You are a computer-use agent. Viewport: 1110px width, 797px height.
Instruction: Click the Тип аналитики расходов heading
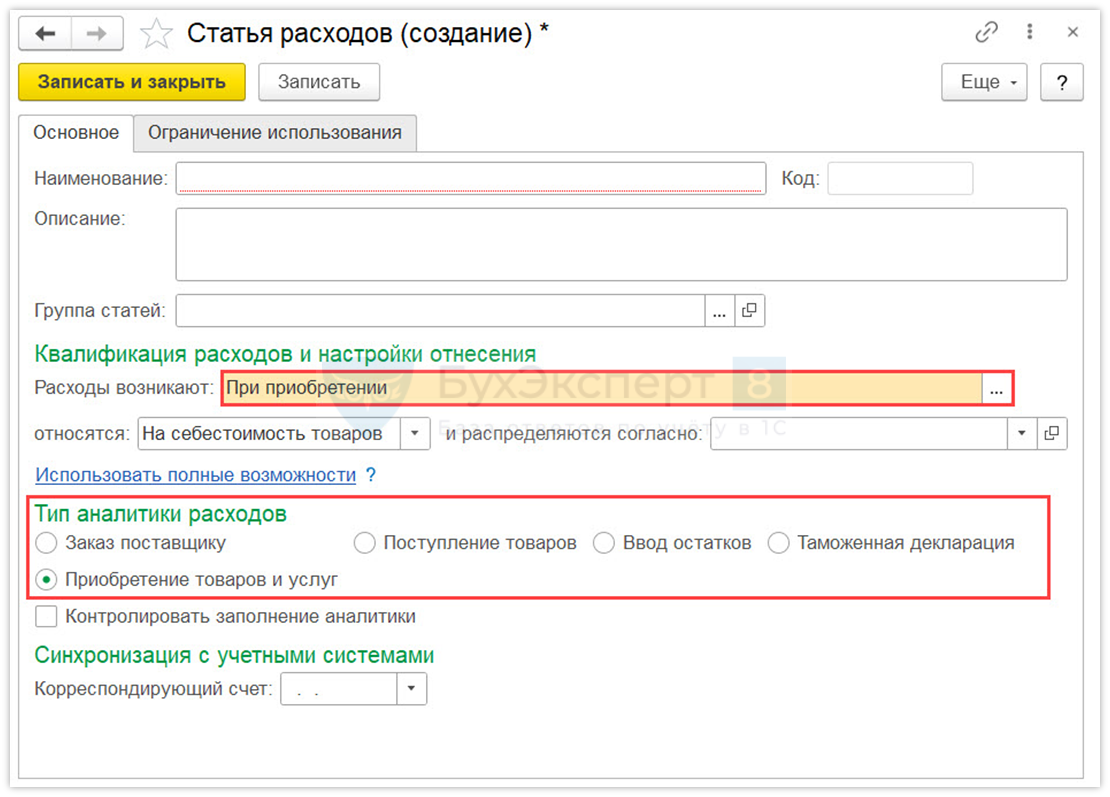(161, 513)
